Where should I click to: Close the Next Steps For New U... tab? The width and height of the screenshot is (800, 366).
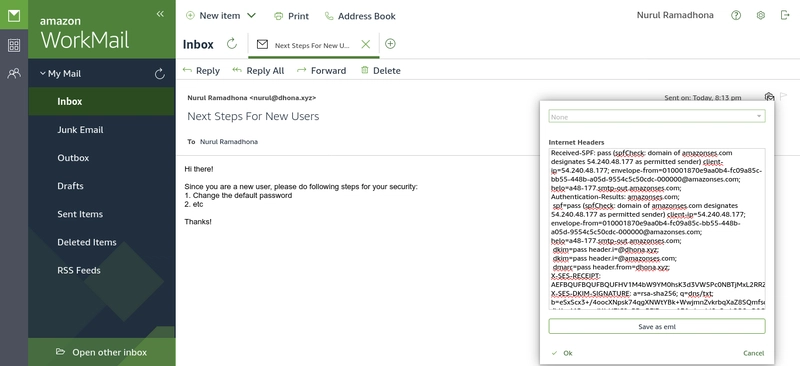point(365,44)
